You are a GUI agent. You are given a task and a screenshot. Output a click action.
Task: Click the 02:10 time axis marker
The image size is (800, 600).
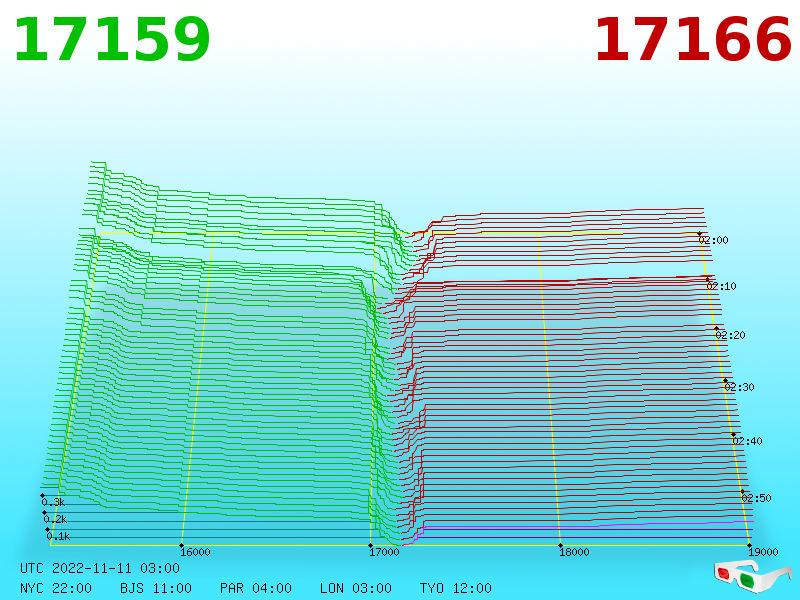coord(721,286)
